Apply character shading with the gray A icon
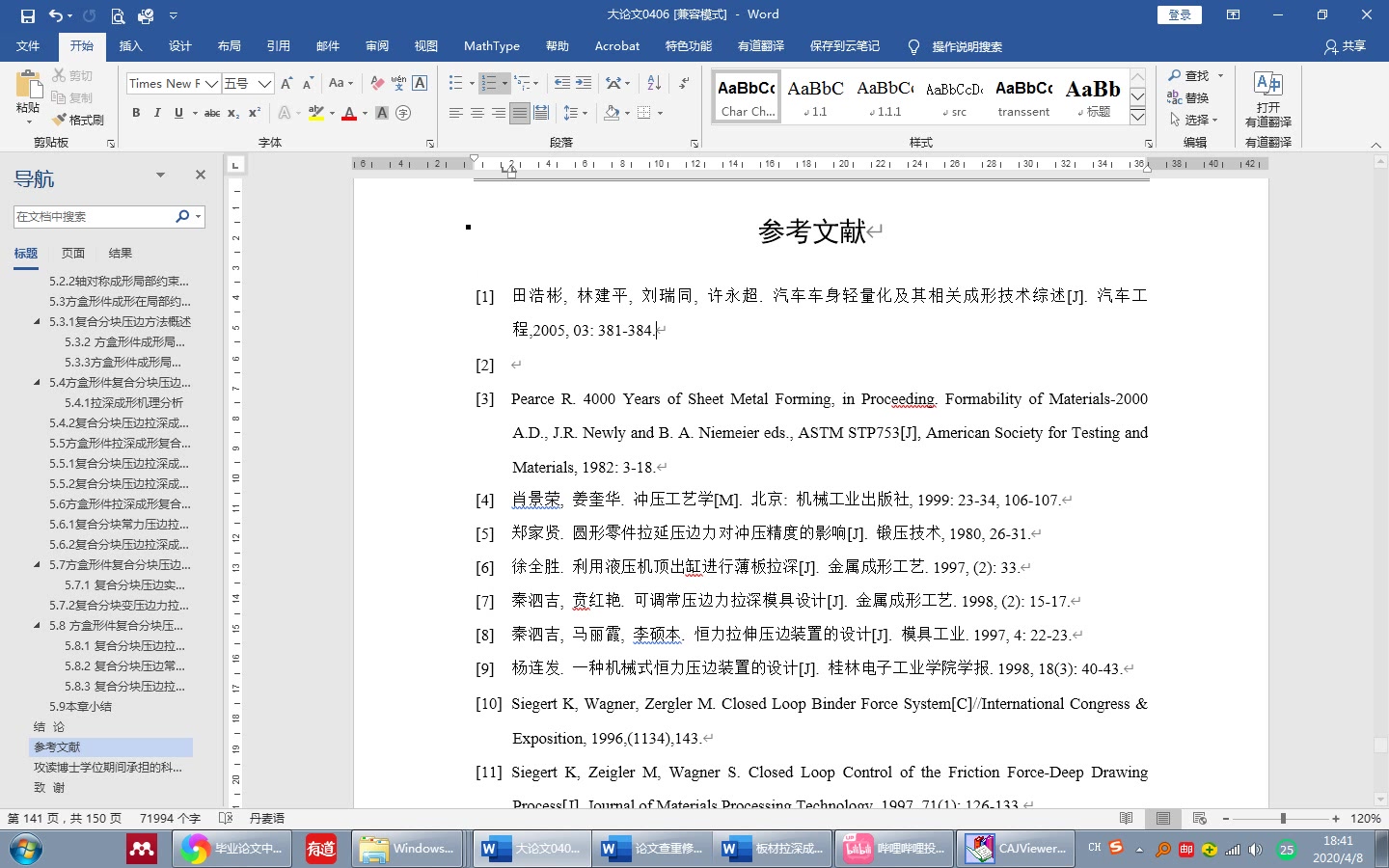 pos(382,113)
